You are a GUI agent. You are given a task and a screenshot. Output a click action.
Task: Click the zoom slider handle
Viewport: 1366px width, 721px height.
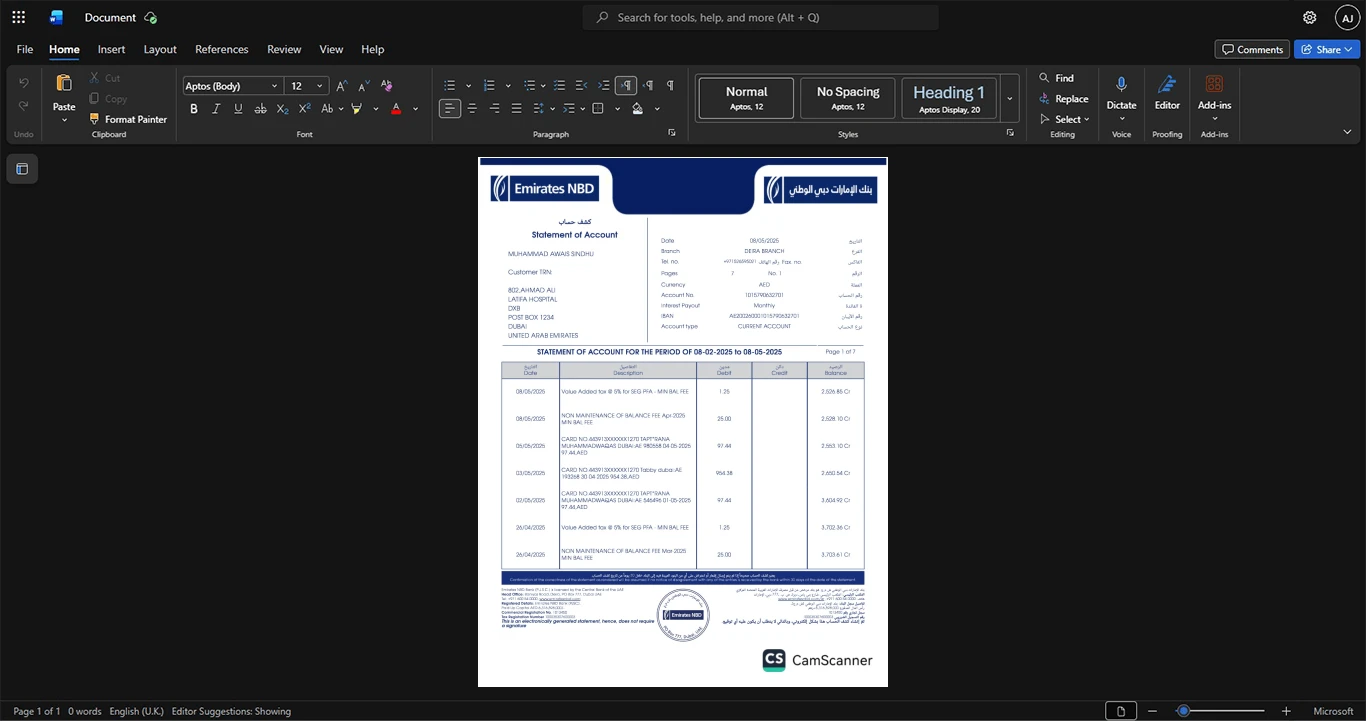click(1183, 711)
